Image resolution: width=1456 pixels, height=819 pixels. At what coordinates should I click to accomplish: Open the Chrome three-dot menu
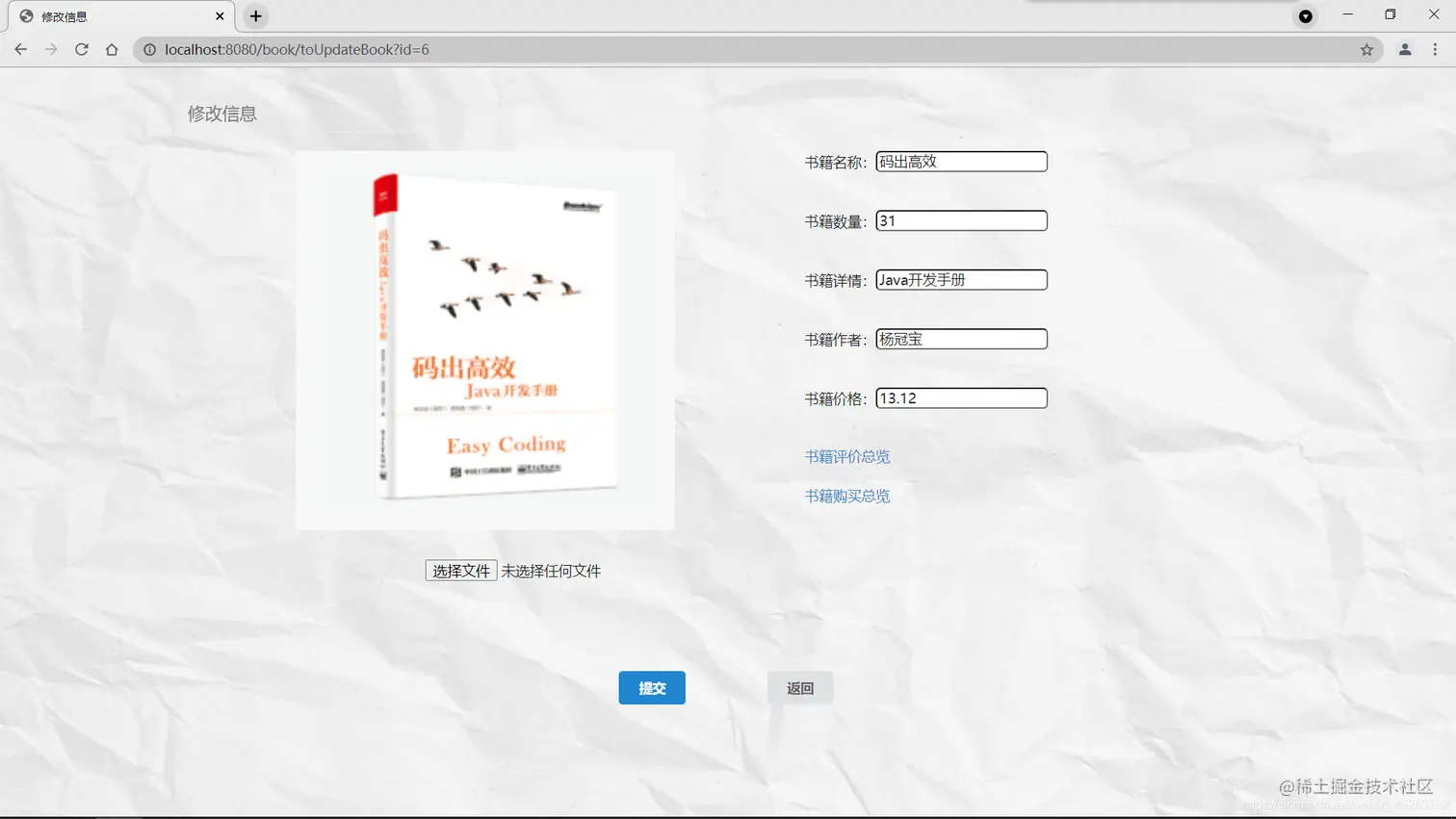point(1435,49)
